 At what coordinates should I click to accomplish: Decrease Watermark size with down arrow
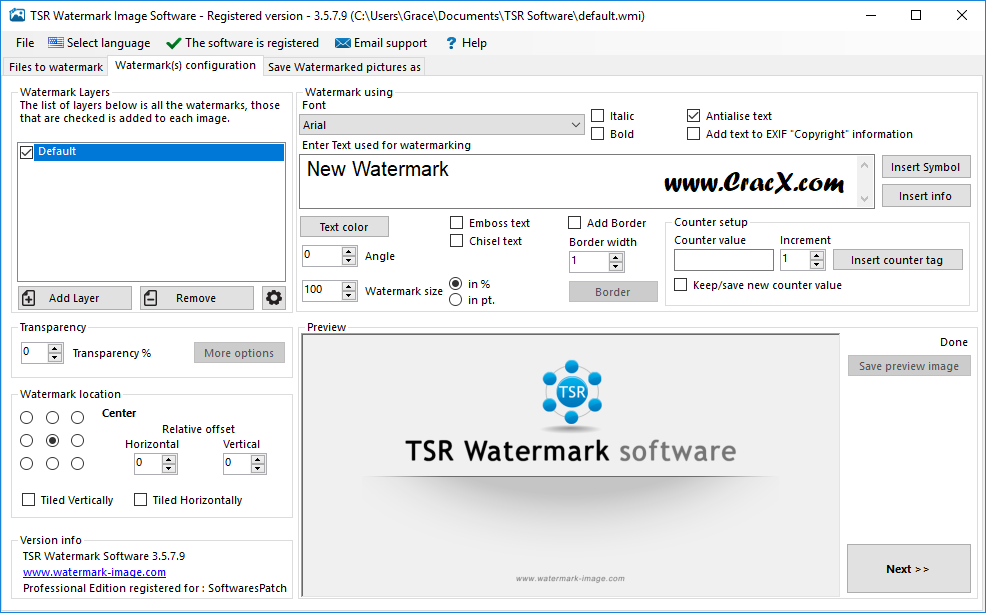349,295
